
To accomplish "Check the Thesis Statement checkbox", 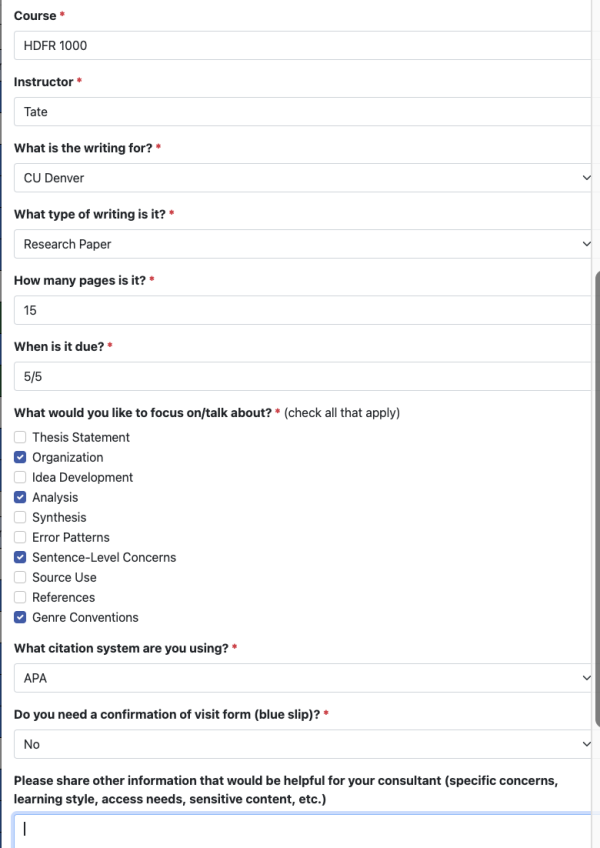I will [x=20, y=437].
